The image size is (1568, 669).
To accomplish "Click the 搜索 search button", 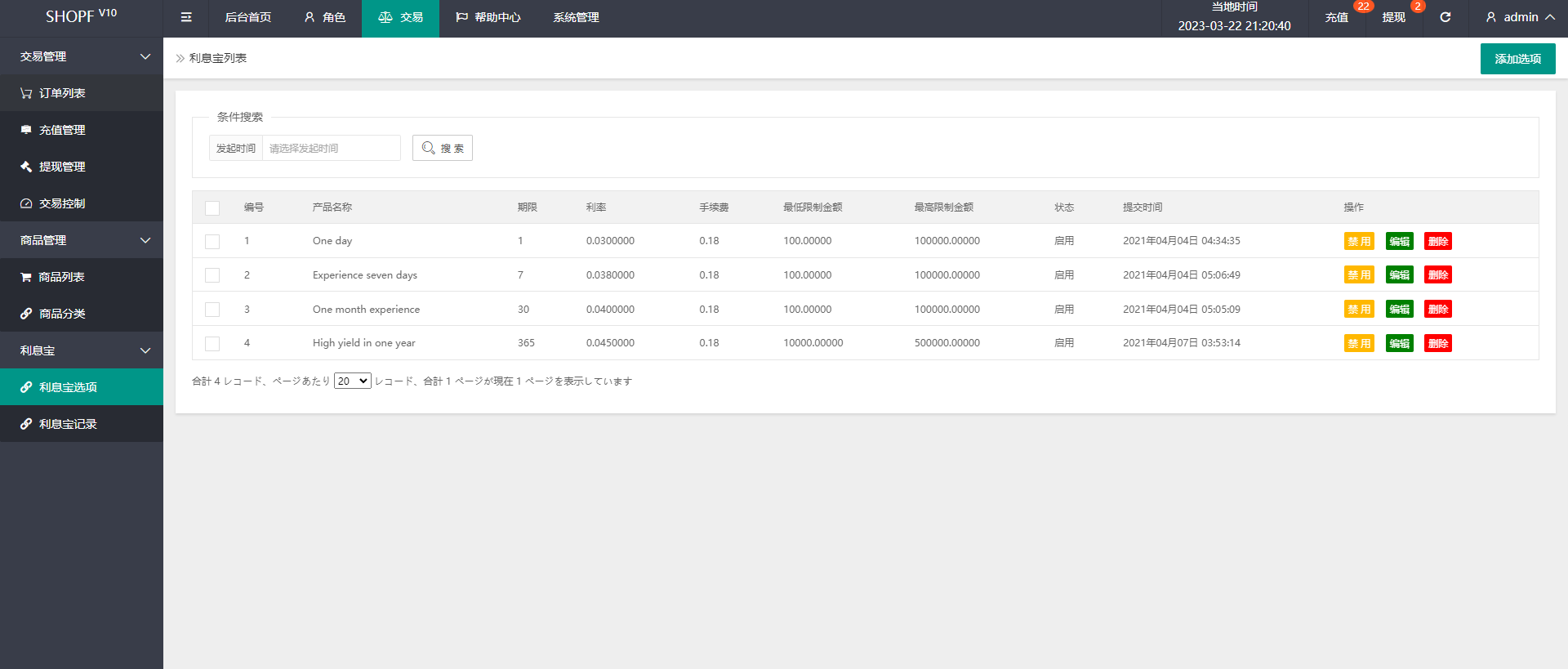I will point(443,148).
